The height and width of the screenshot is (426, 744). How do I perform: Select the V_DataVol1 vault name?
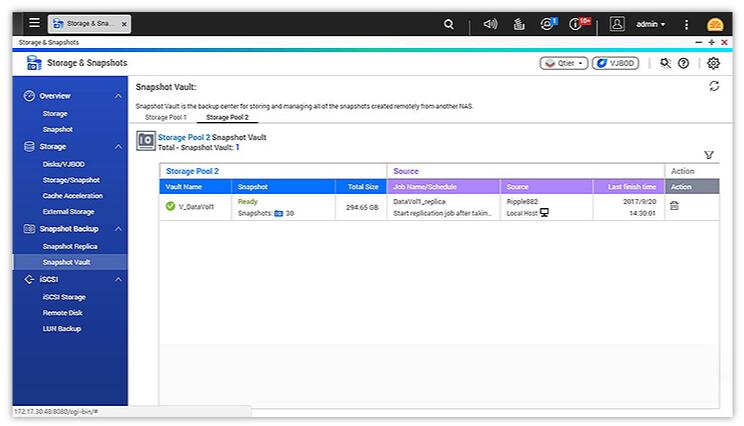(196, 207)
